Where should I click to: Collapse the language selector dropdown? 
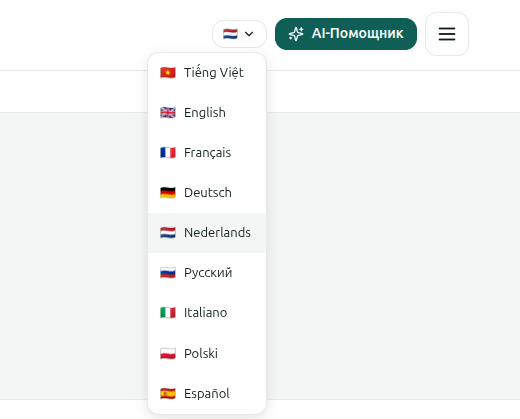[x=239, y=34]
